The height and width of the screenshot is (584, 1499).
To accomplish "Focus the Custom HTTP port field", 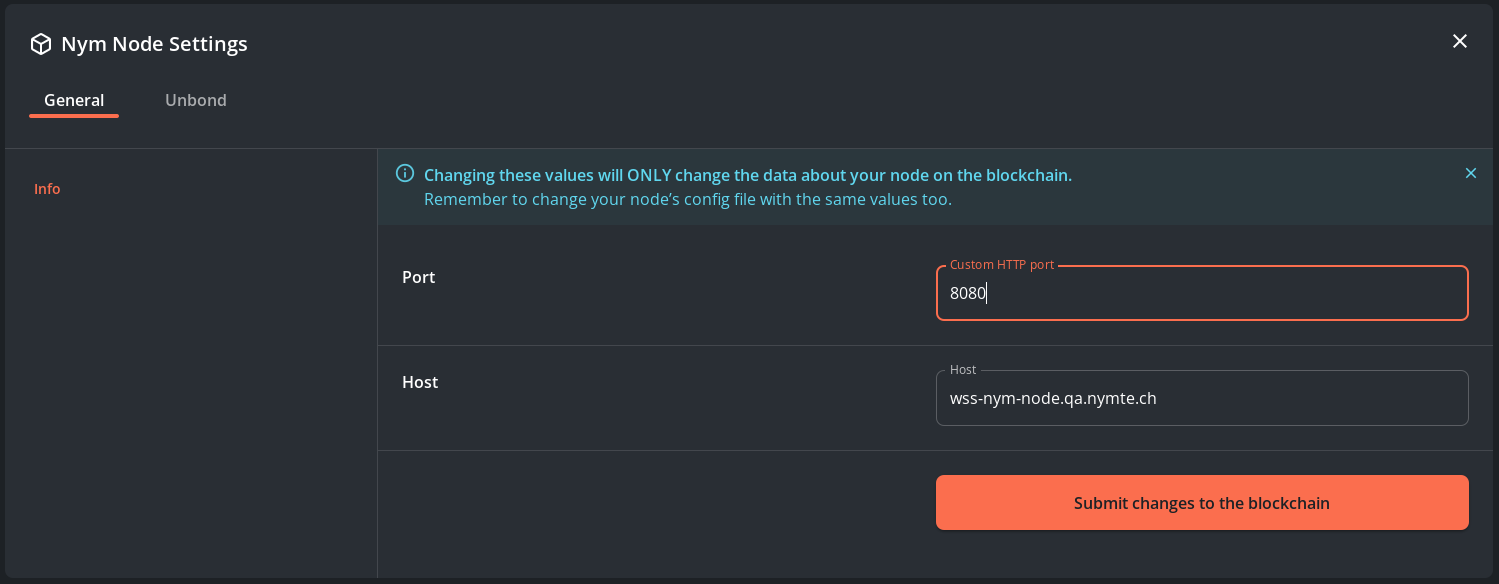I will point(1202,293).
